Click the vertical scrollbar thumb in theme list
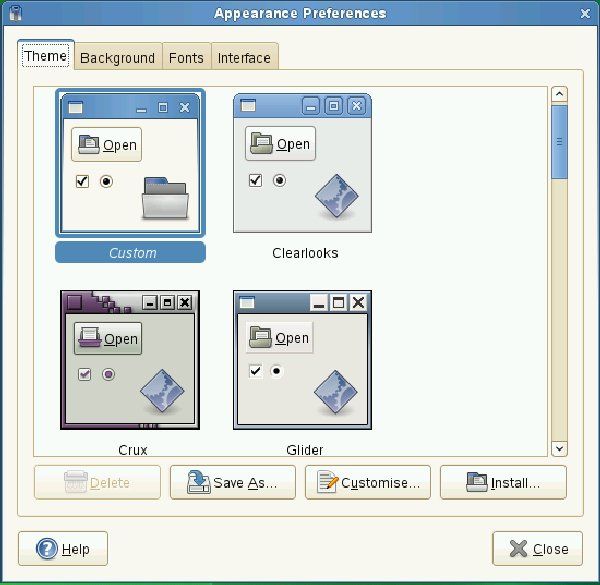This screenshot has height=585, width=600. 559,142
